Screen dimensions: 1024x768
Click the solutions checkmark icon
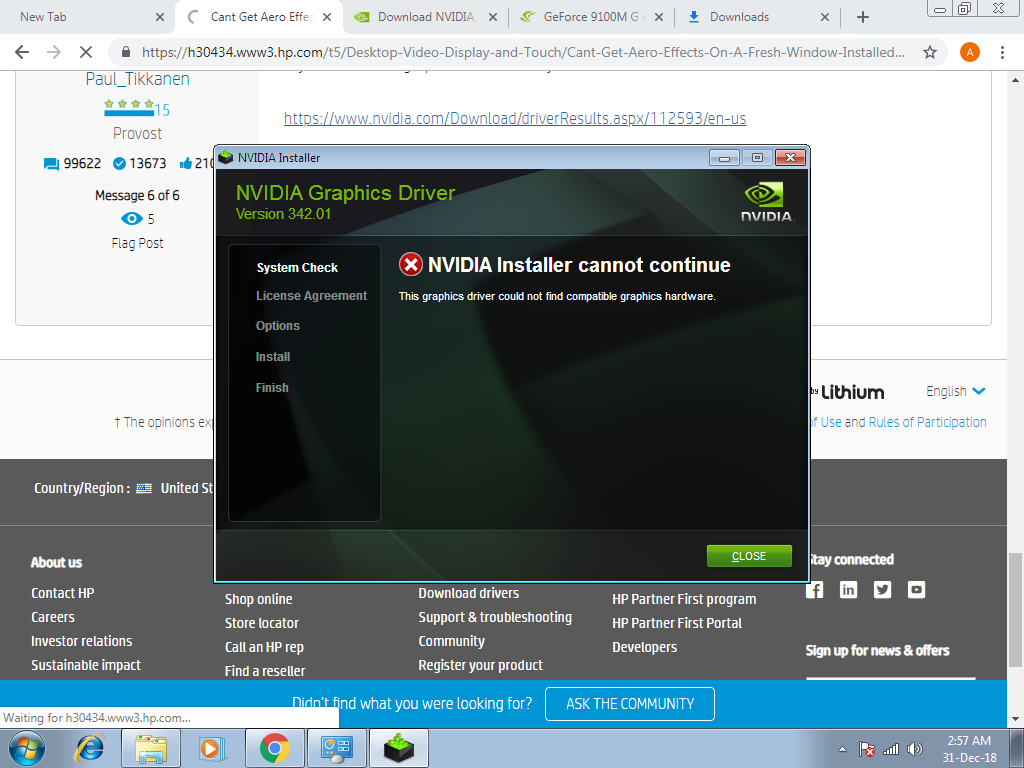click(x=119, y=163)
